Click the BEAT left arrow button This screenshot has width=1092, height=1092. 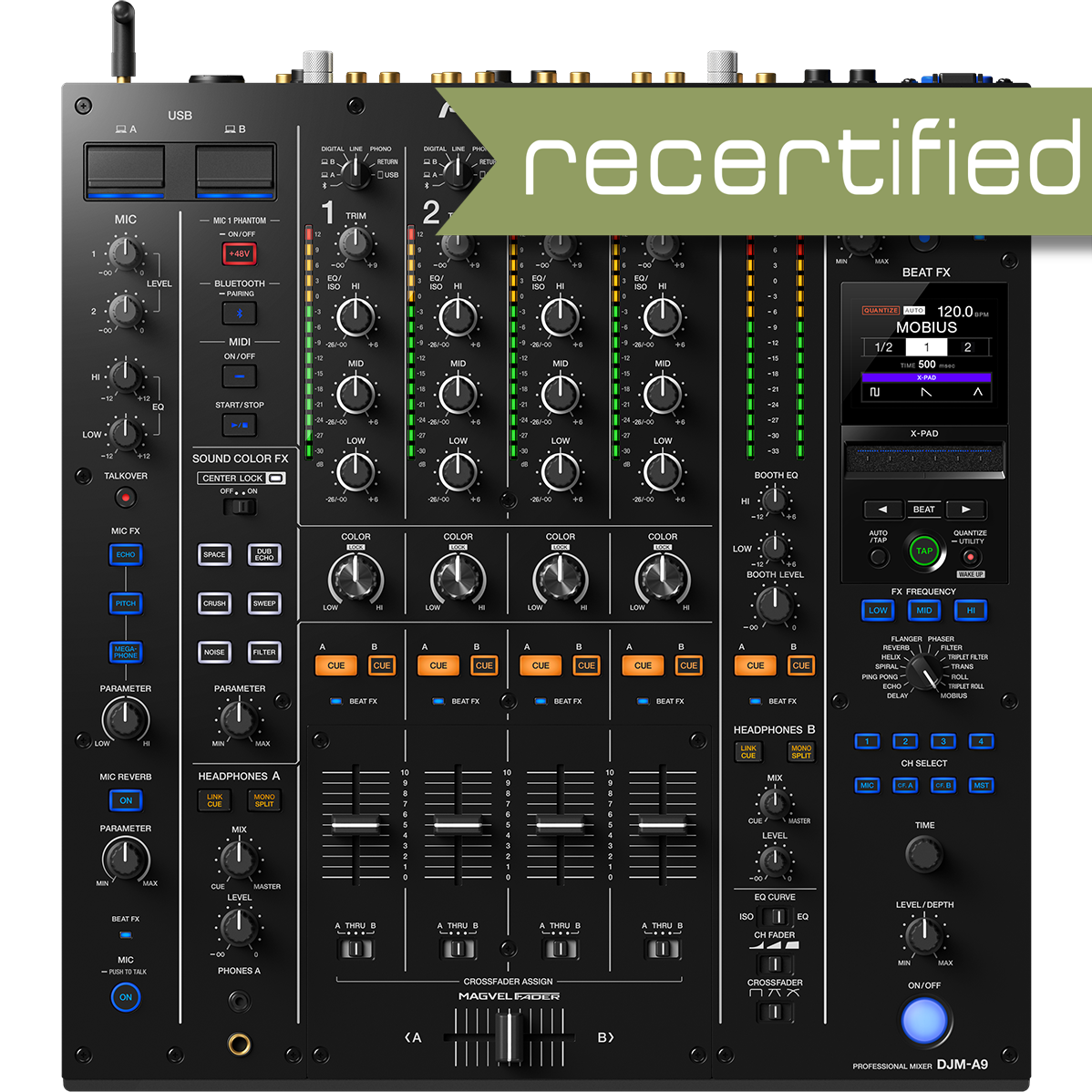[x=882, y=510]
